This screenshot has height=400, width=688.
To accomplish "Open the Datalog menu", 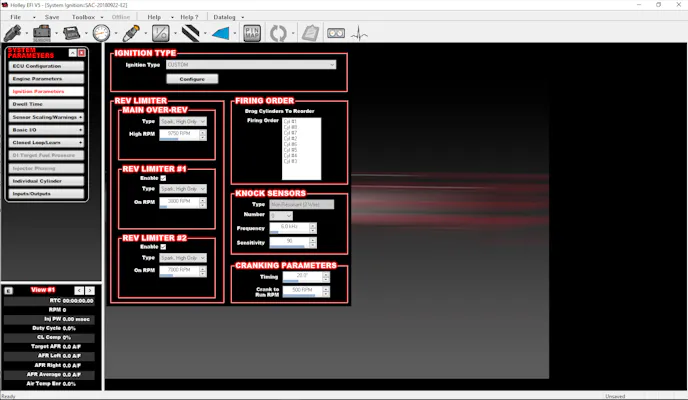I will pos(225,17).
